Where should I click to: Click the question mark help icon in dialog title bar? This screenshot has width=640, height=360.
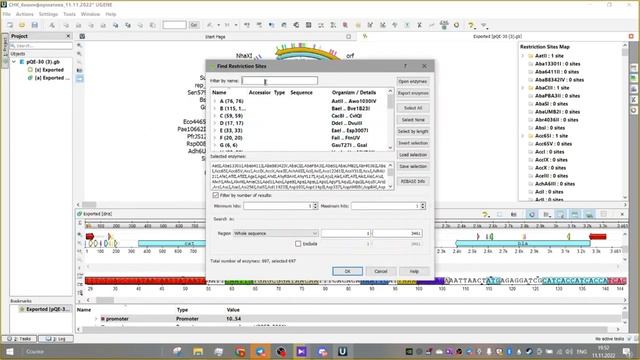tap(405, 66)
